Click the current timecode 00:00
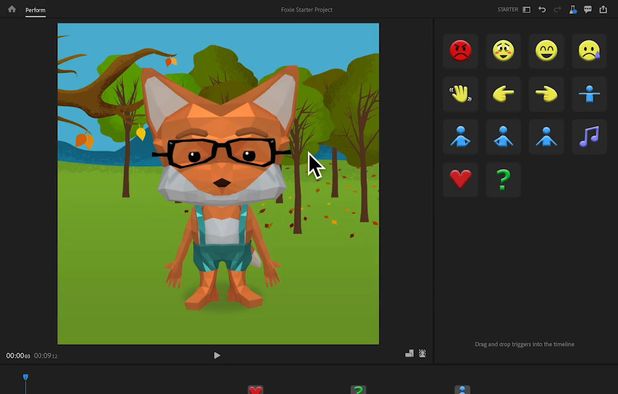This screenshot has height=394, width=618. tap(18, 356)
